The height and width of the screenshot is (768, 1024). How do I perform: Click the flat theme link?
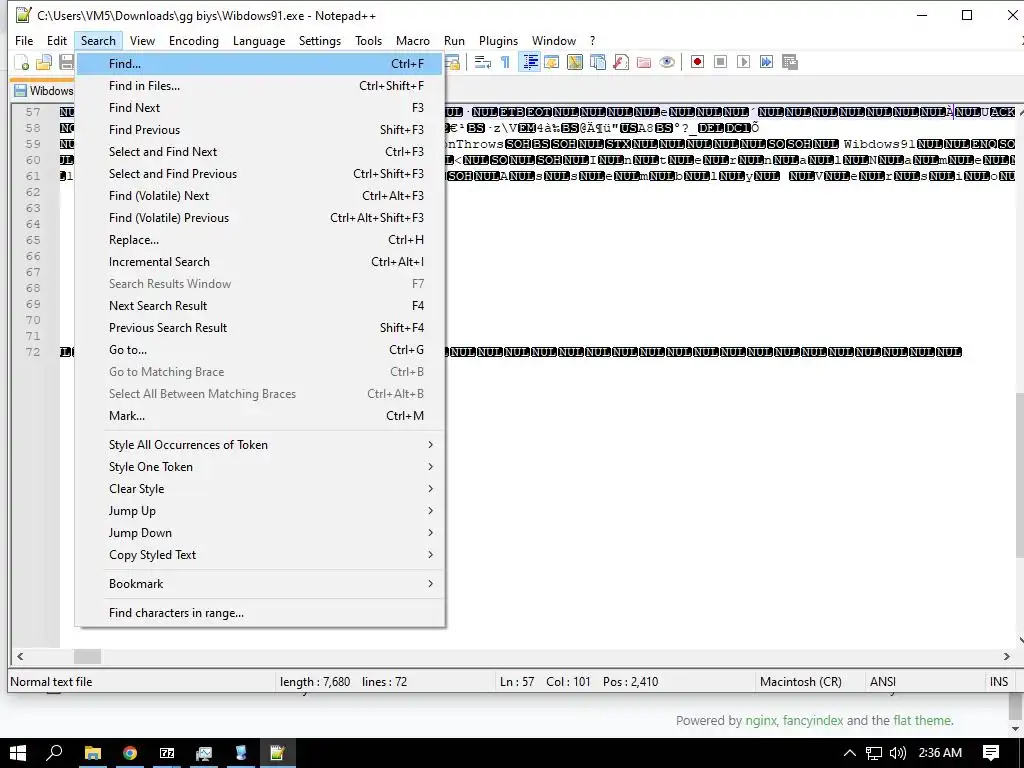pos(922,720)
